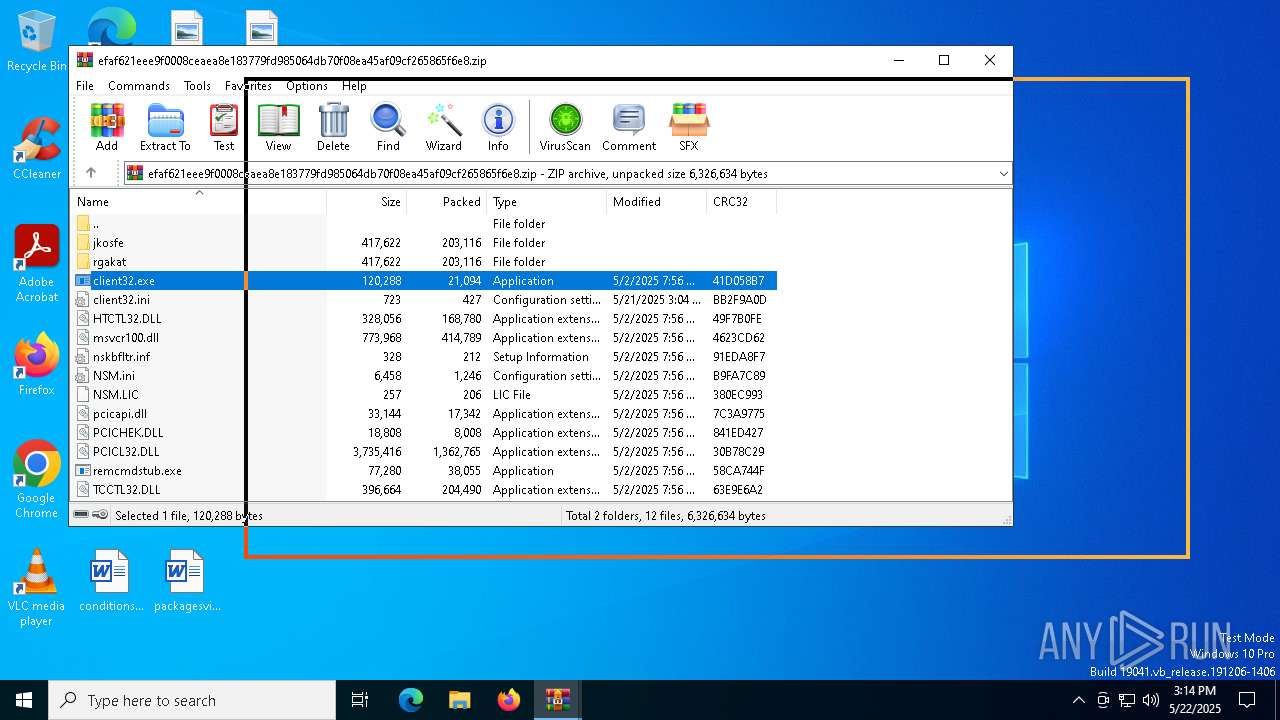Run VirusScan green bug icon
This screenshot has width=1280, height=720.
tap(565, 127)
